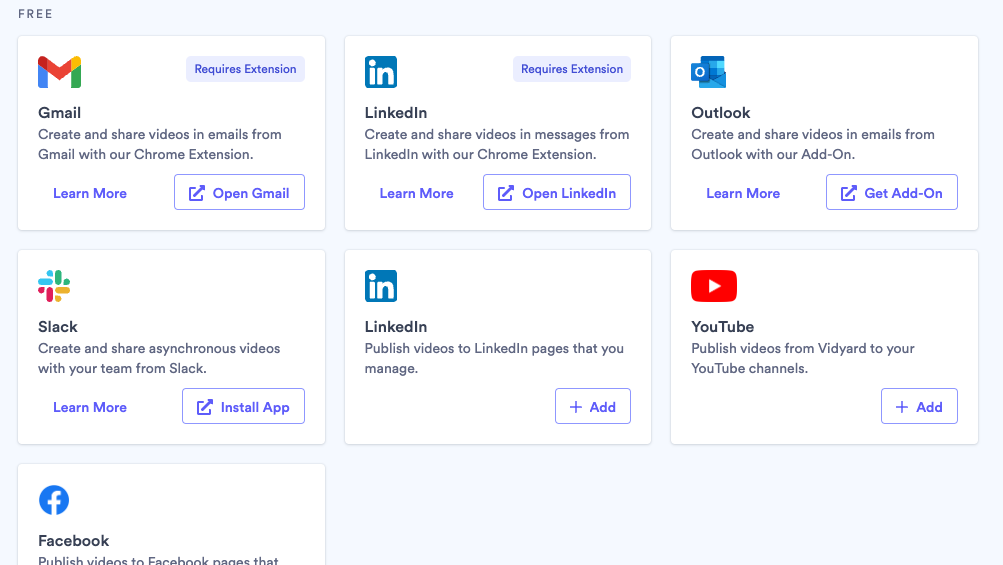This screenshot has height=565, width=1003.
Task: Click Learn More under Outlook
Action: tap(743, 193)
